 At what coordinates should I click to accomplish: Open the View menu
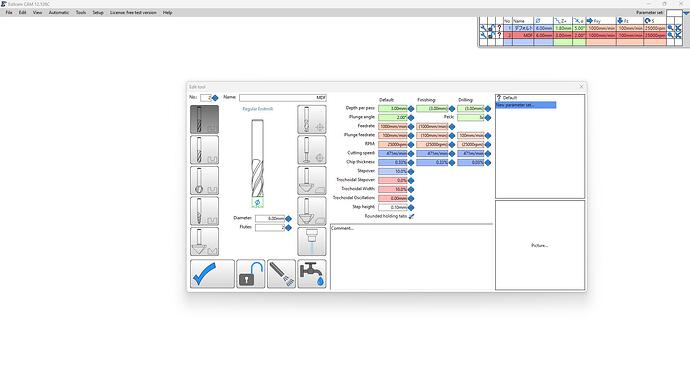[x=37, y=13]
